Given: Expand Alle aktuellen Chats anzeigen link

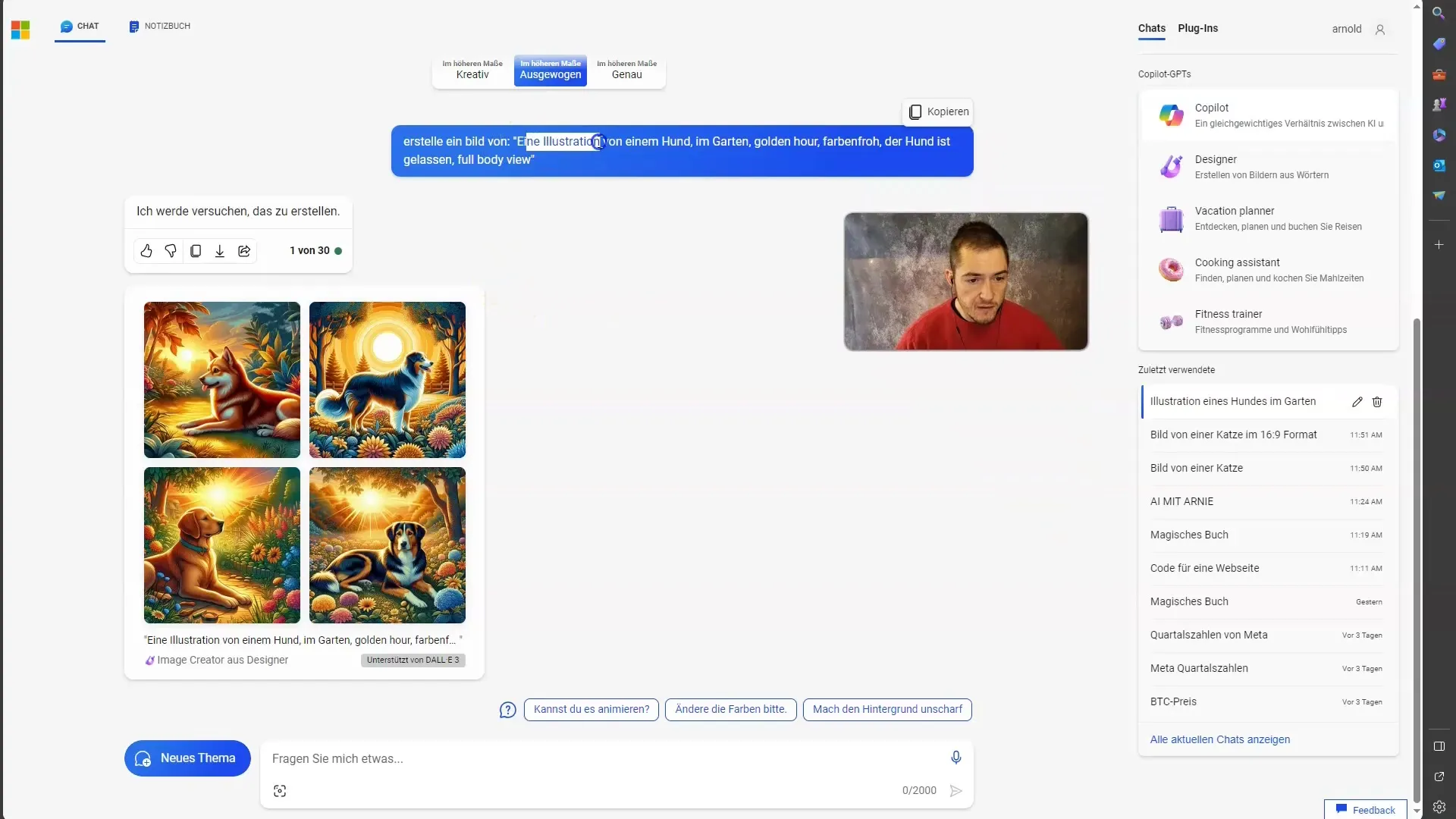Looking at the screenshot, I should tap(1220, 739).
